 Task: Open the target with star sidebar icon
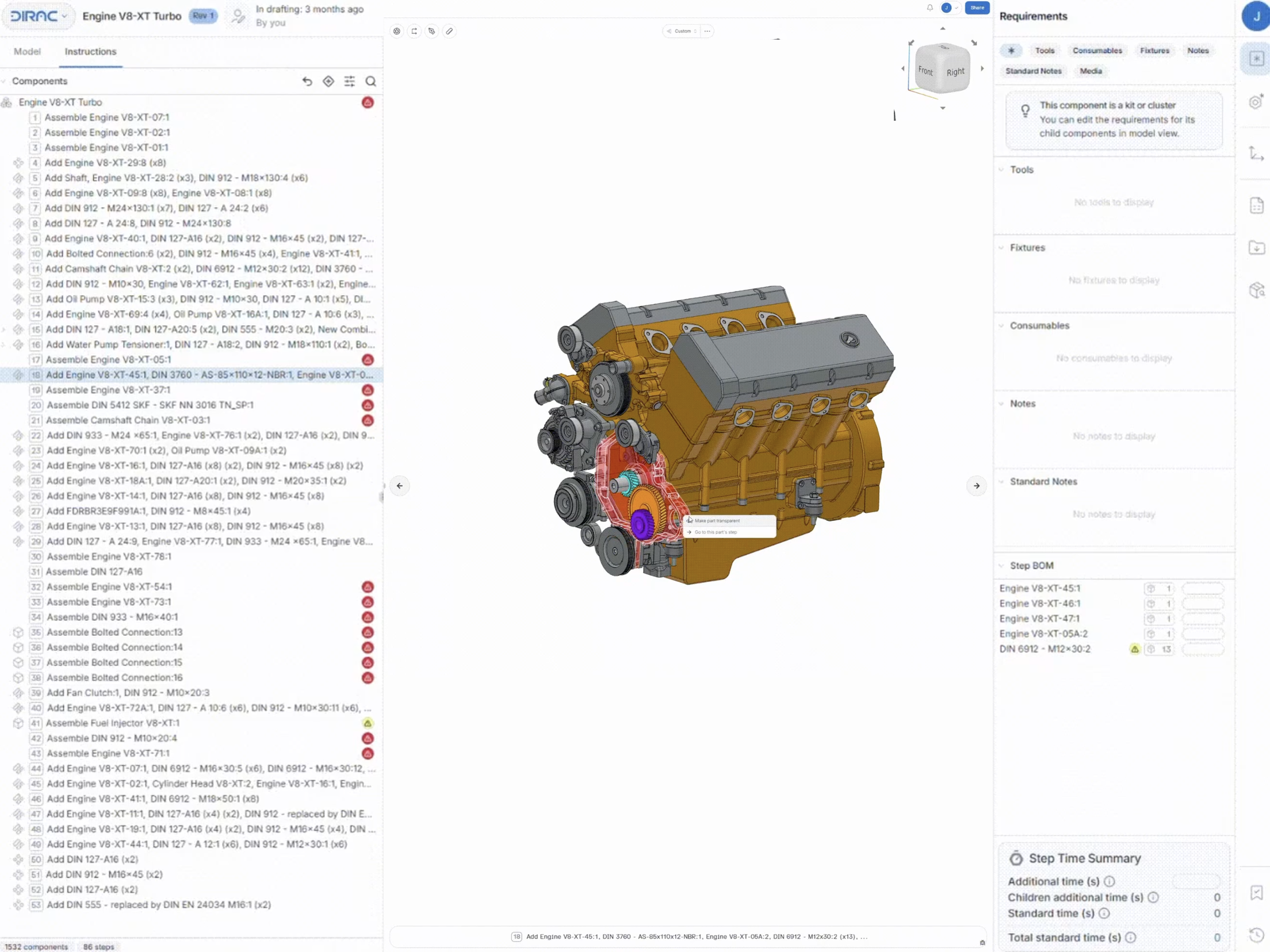pos(1256,102)
